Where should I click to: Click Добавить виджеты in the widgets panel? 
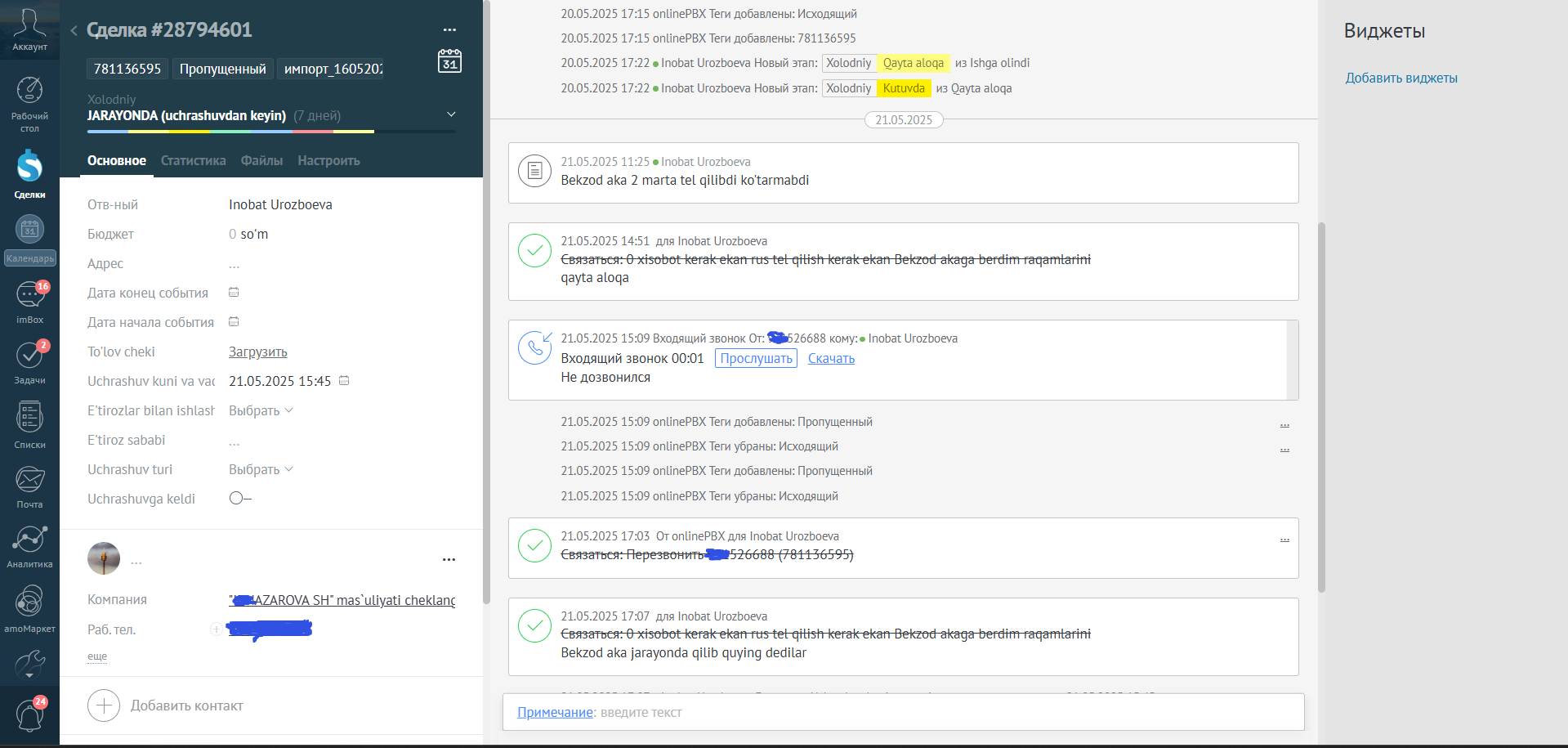1400,78
